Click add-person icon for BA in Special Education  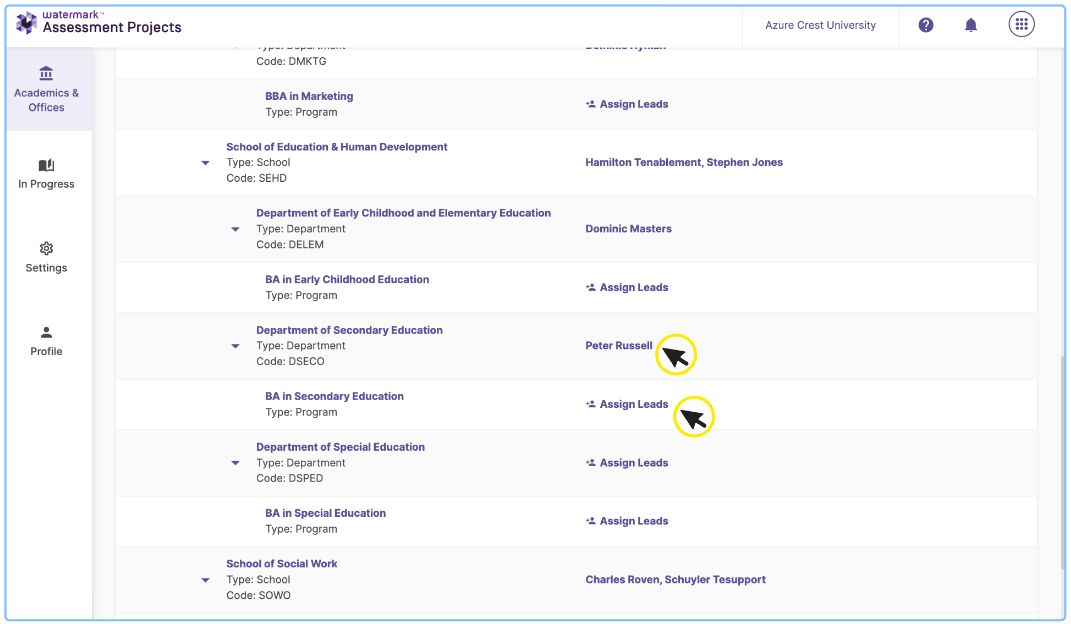pos(591,521)
